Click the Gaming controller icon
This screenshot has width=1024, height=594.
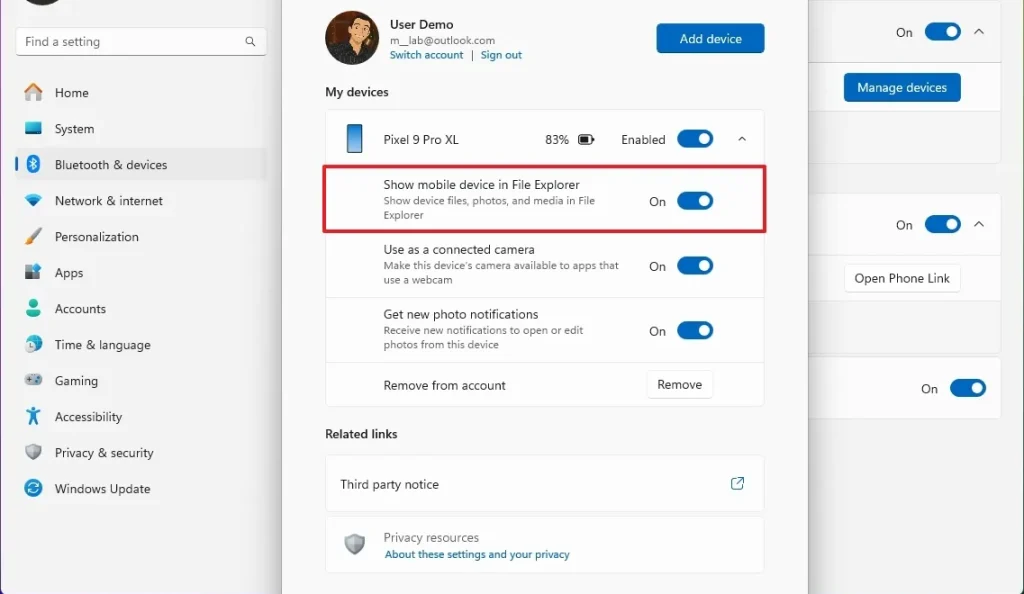[33, 379]
